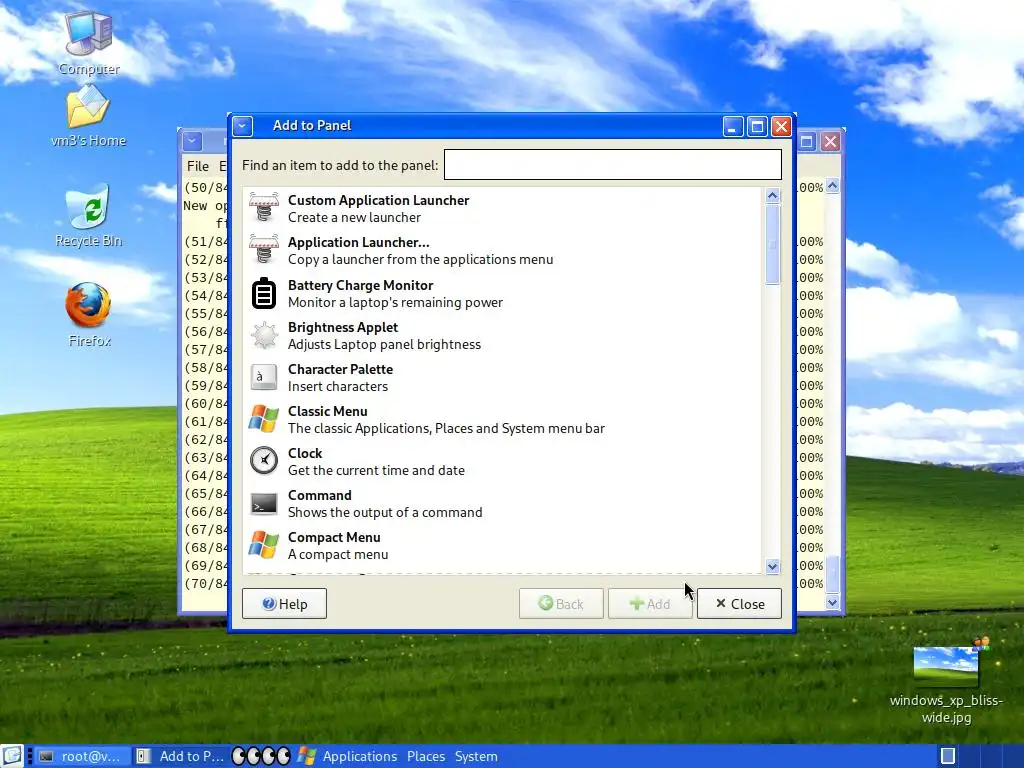Open the Applications menu
The width and height of the screenshot is (1024, 768).
point(359,756)
